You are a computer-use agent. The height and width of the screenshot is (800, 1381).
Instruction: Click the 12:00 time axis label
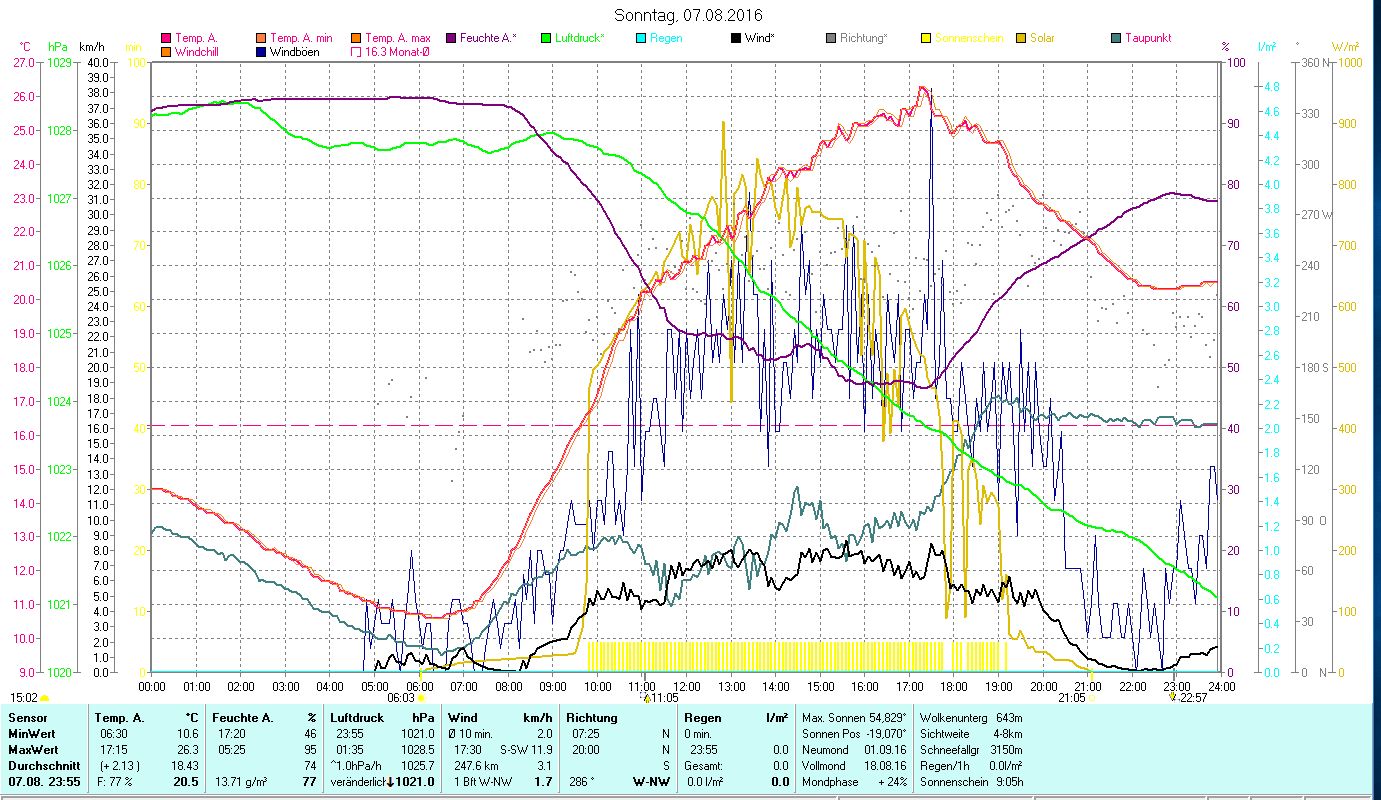(x=687, y=686)
